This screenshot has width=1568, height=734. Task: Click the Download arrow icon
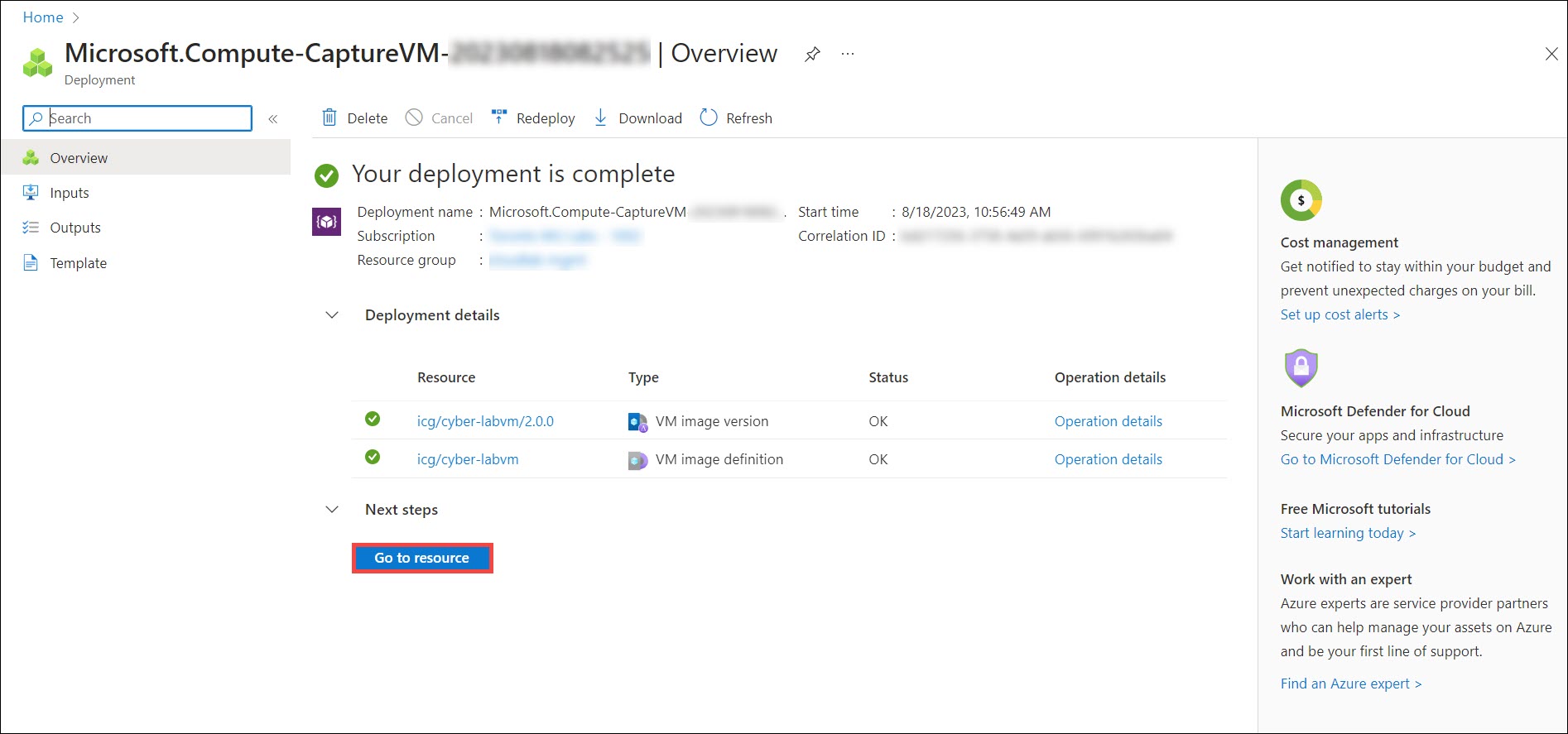coord(601,118)
